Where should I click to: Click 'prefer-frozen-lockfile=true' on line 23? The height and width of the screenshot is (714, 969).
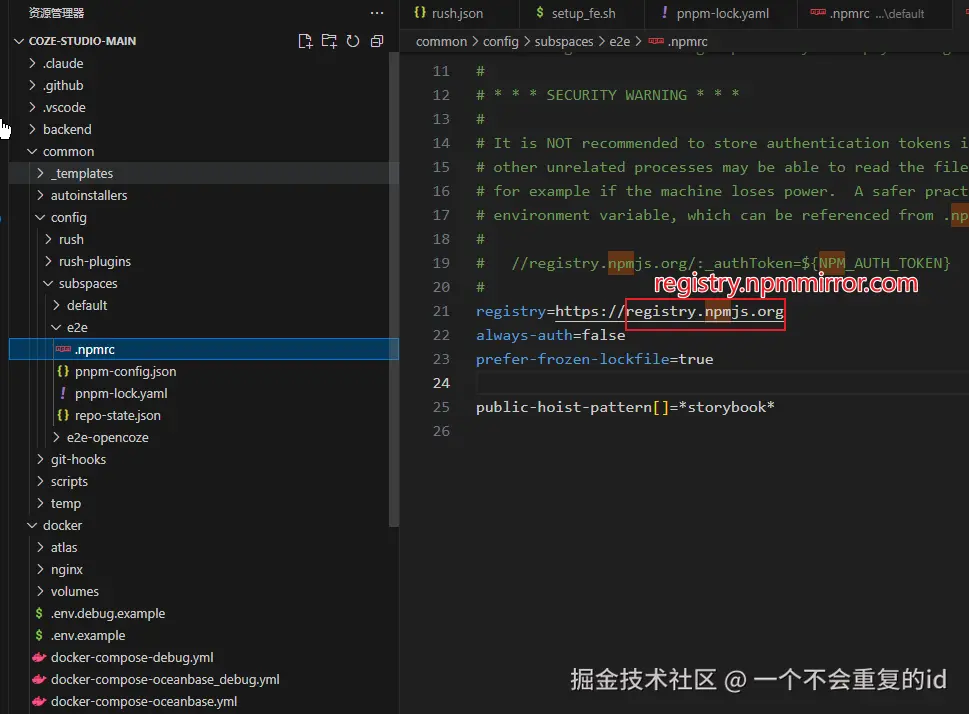[x=595, y=359]
